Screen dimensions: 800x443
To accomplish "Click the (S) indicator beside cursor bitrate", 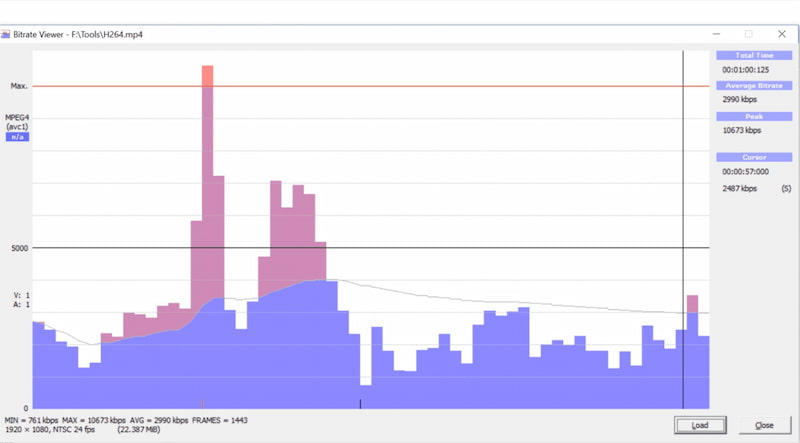I will coord(786,188).
